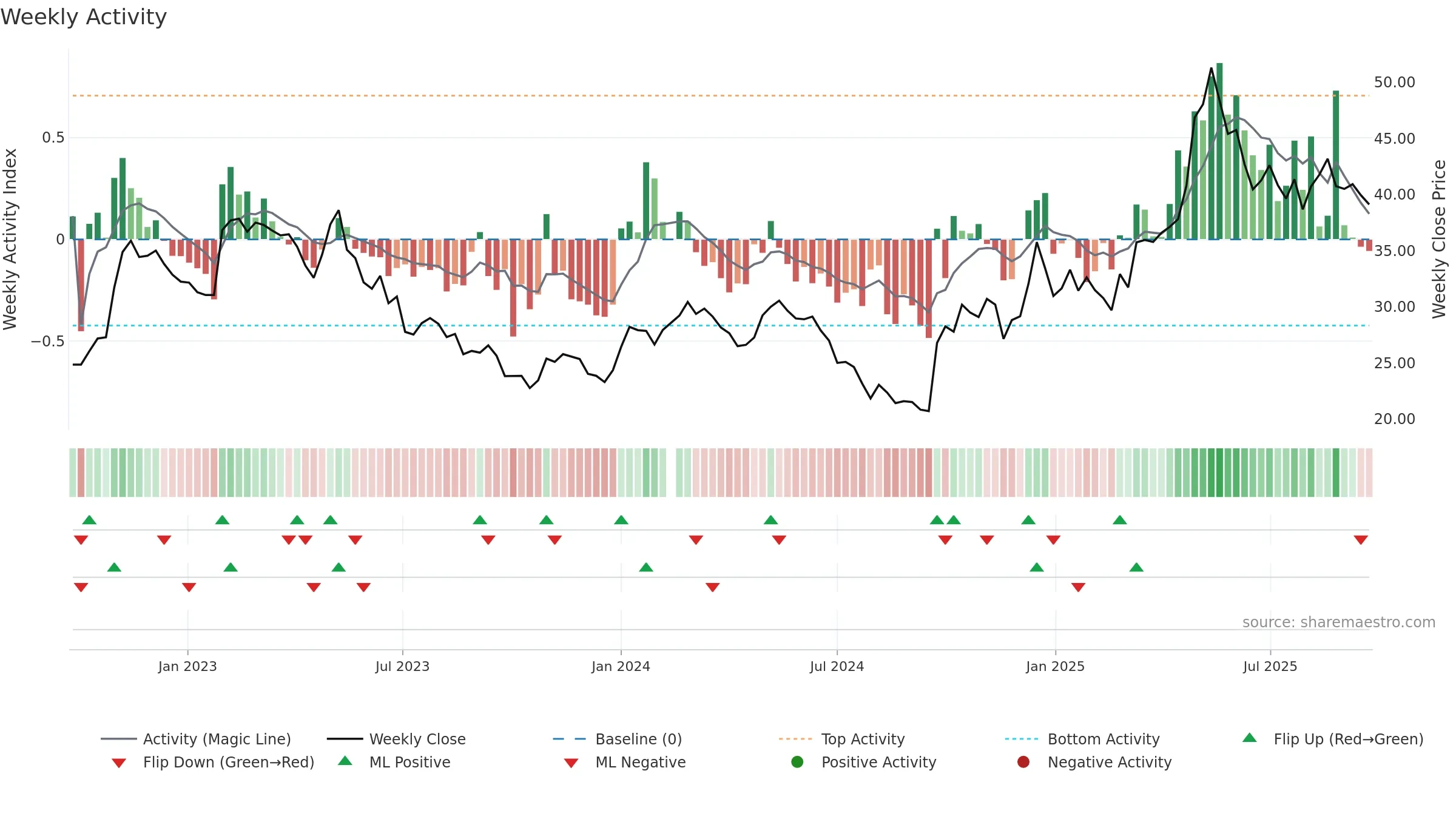Select the ML Negative legend marker
1456x819 pixels.
(571, 763)
